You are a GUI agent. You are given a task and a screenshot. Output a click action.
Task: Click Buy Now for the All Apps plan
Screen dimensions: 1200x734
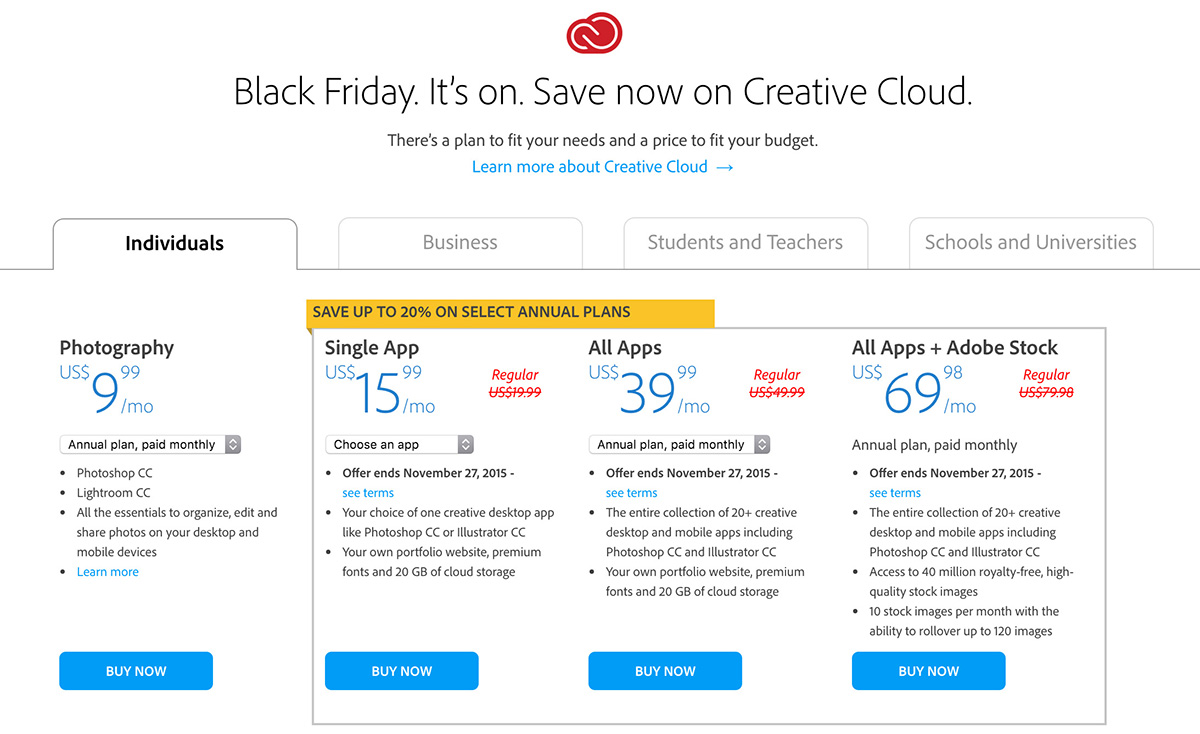665,671
